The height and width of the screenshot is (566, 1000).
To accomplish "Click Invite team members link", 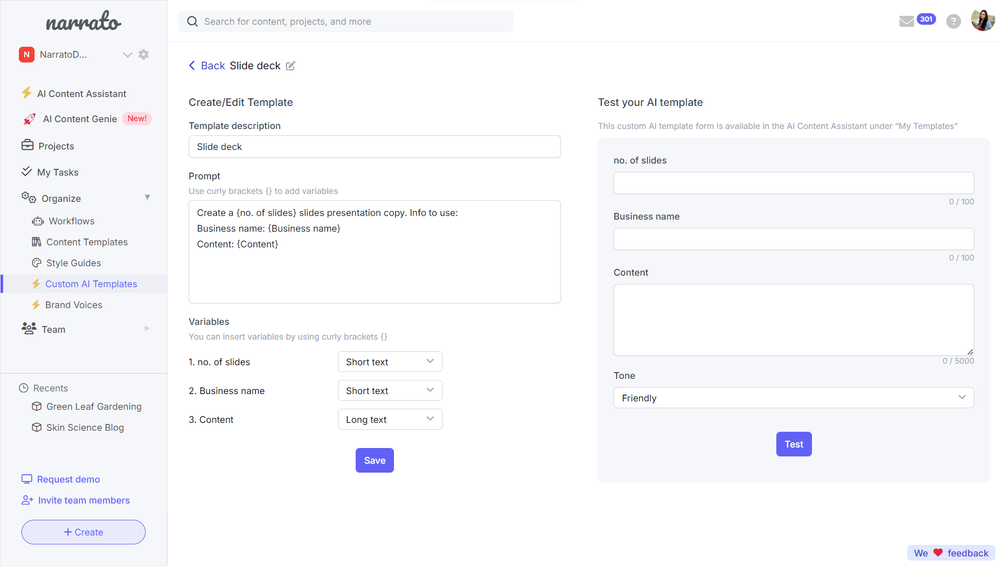I will 84,500.
